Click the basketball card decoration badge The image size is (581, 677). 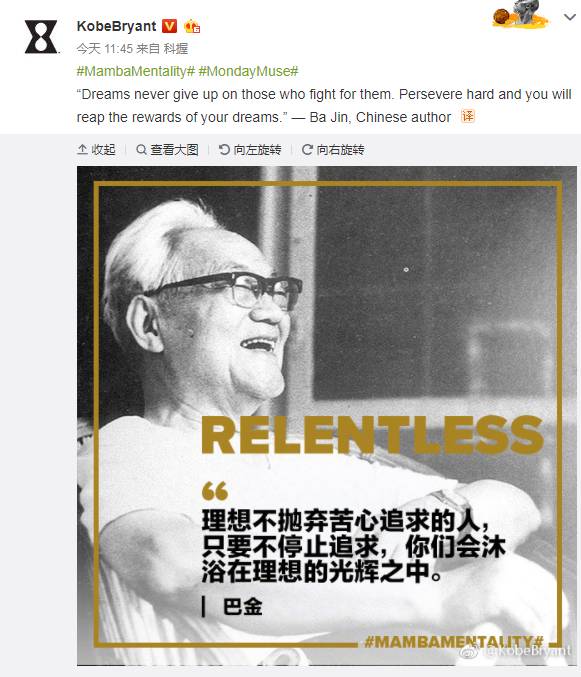521,14
